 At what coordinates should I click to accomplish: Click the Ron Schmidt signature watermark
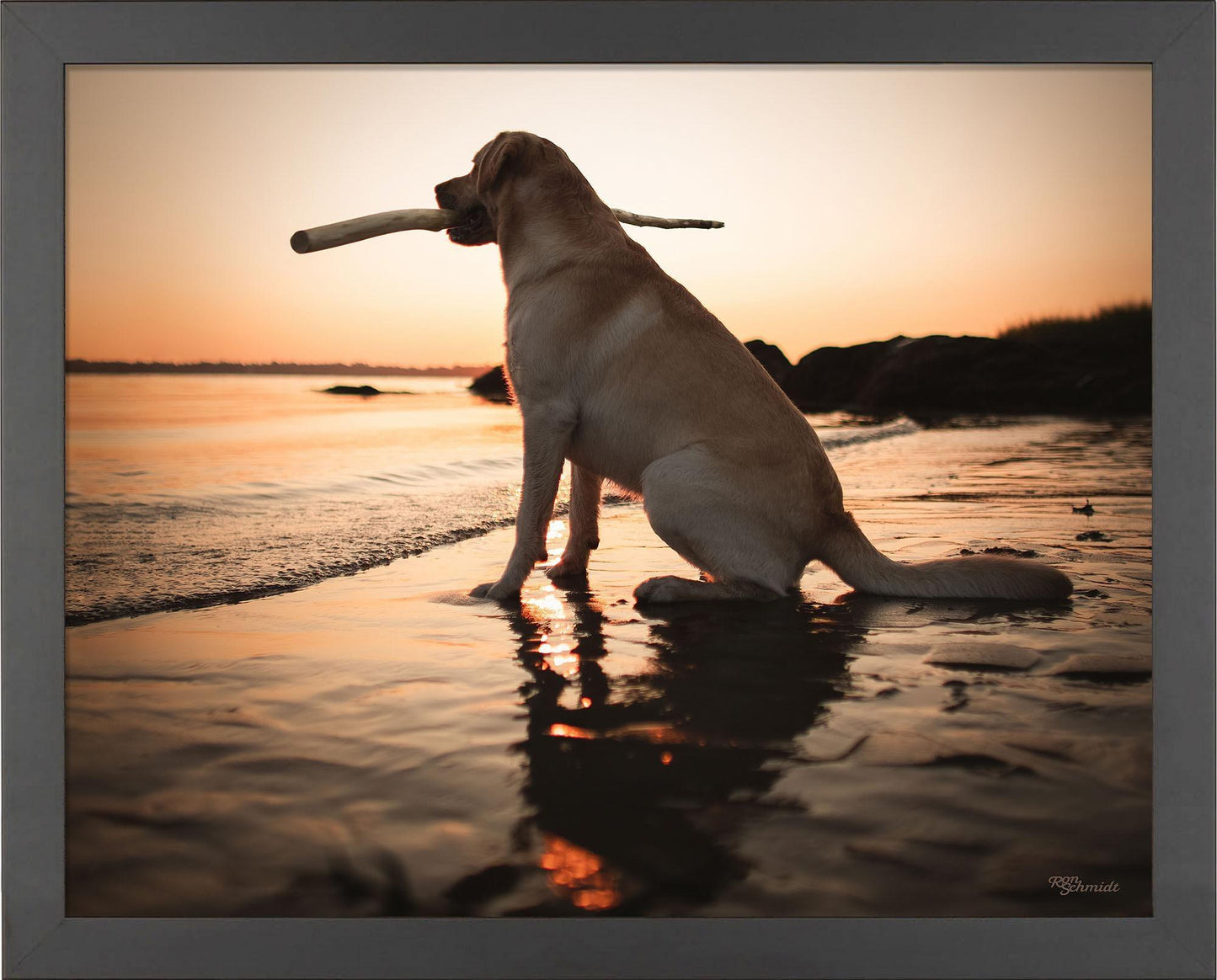[x=1085, y=885]
